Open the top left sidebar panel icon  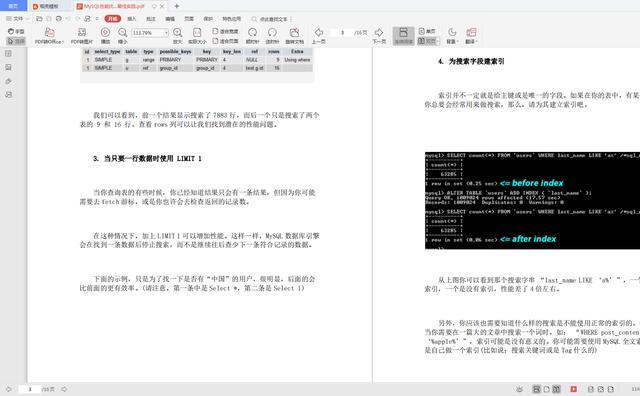tap(8, 53)
